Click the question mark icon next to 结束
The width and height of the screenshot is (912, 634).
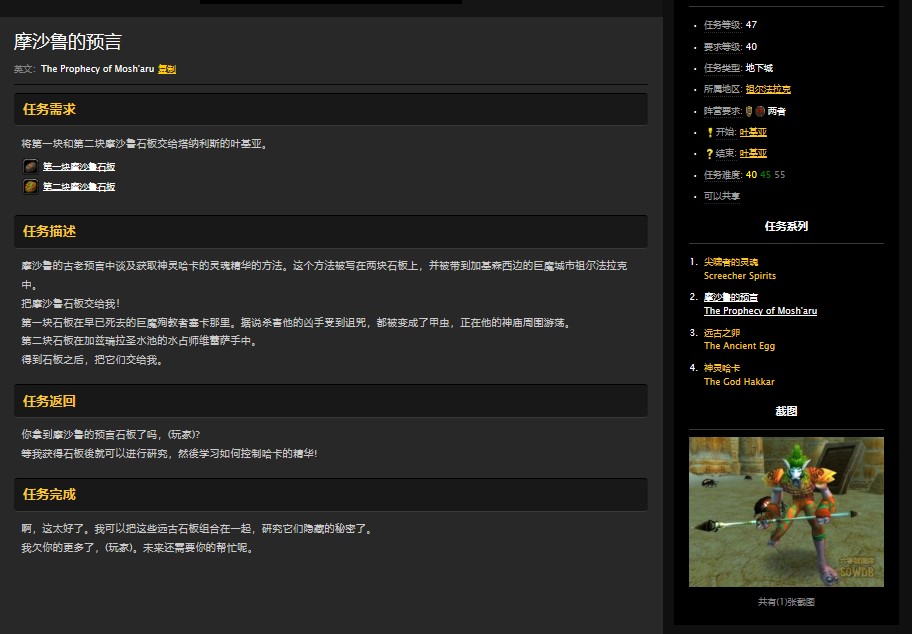709,152
